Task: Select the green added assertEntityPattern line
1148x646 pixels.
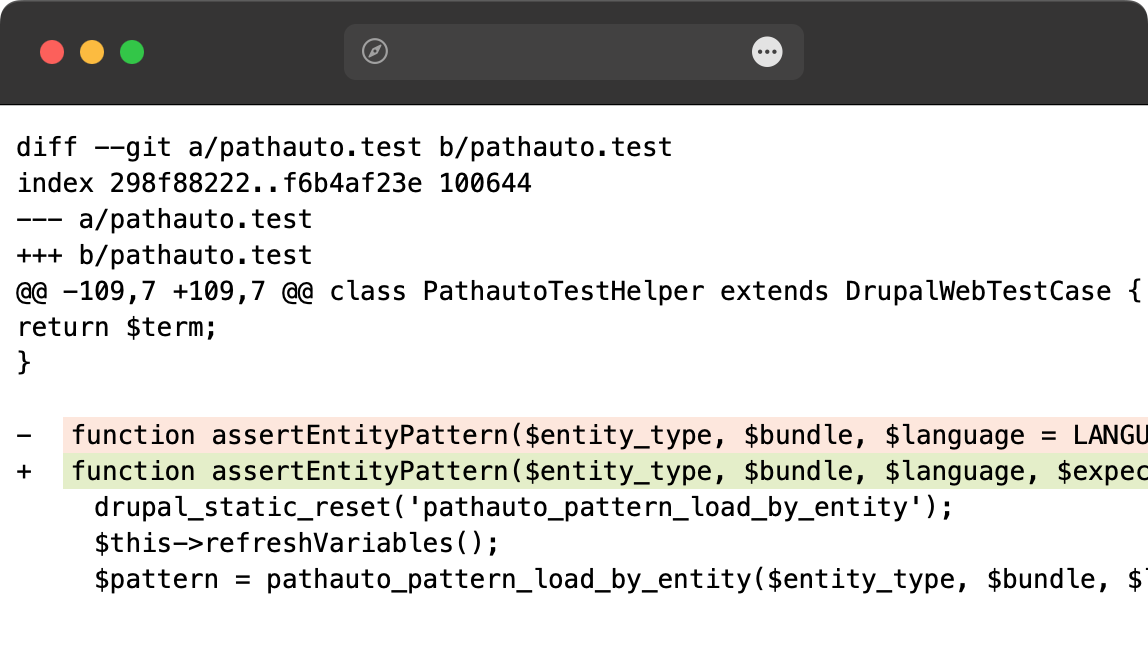Action: point(605,471)
